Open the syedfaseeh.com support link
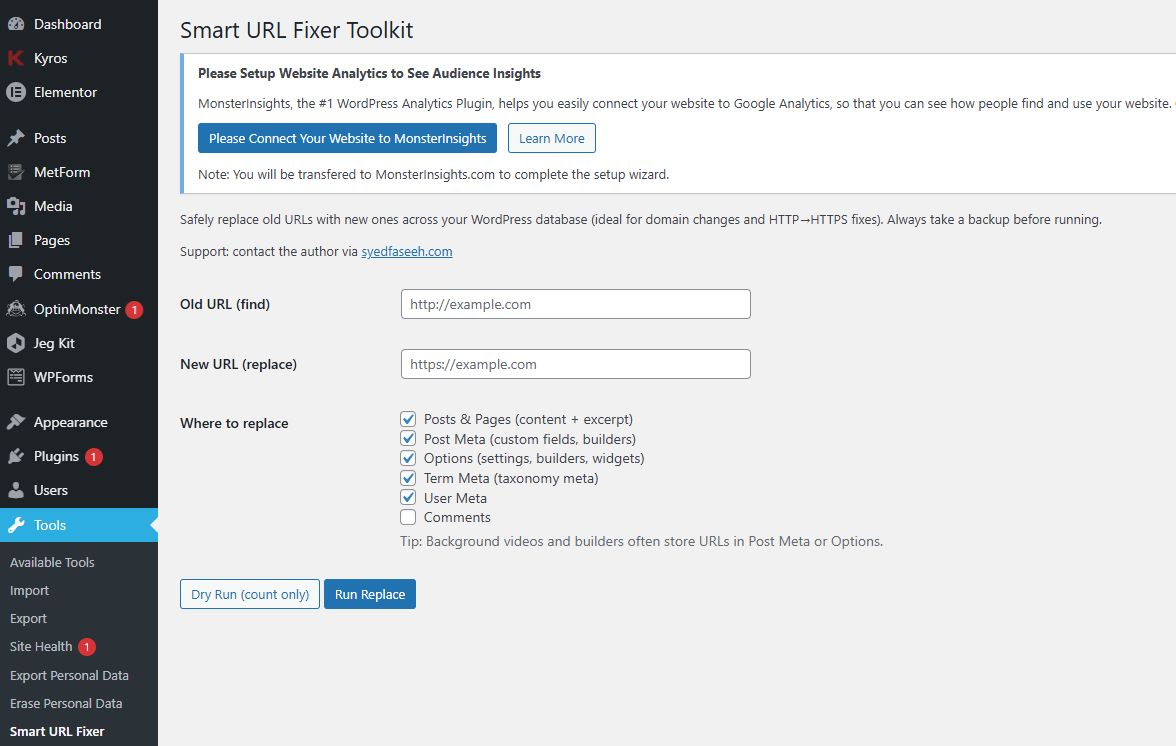This screenshot has width=1176, height=746. click(406, 252)
